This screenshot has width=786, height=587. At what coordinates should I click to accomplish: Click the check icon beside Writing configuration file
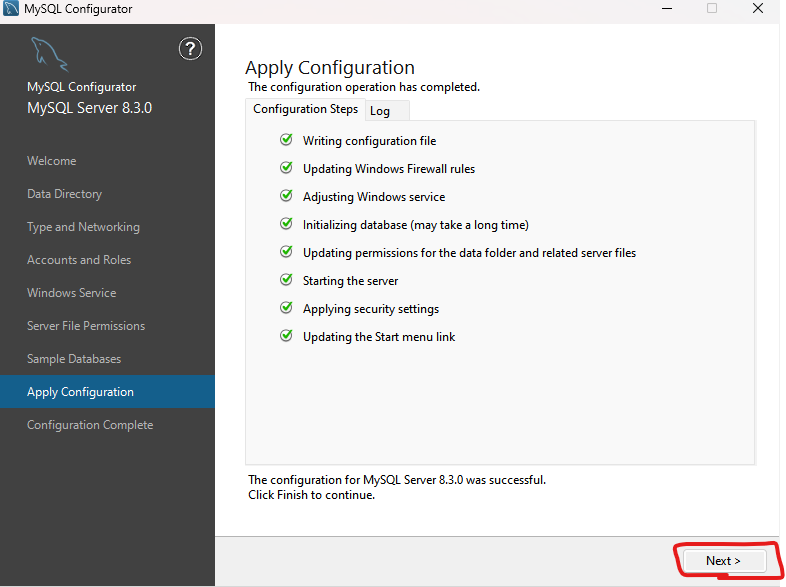click(286, 139)
